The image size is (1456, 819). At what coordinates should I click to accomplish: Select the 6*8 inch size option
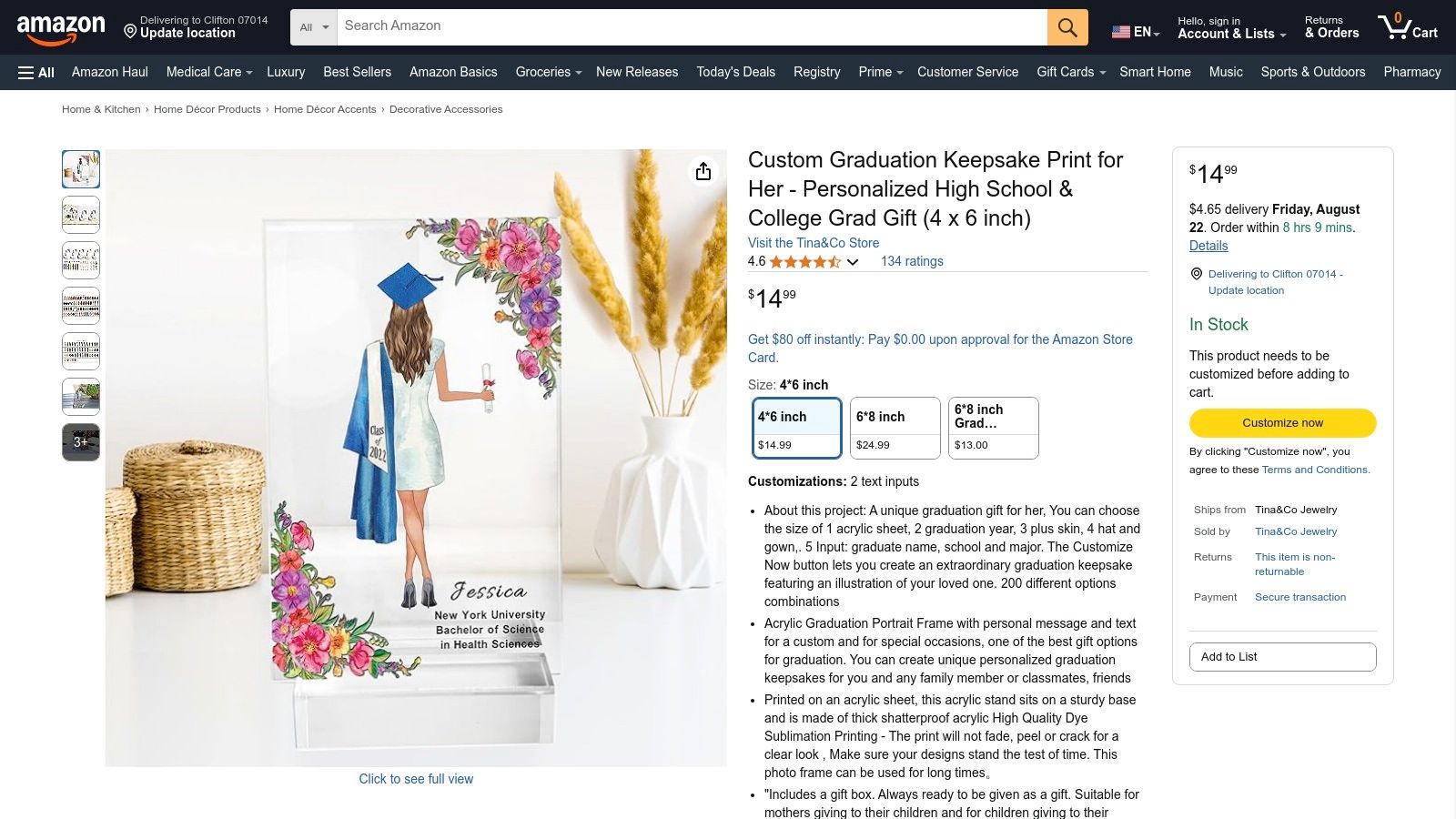(x=895, y=428)
